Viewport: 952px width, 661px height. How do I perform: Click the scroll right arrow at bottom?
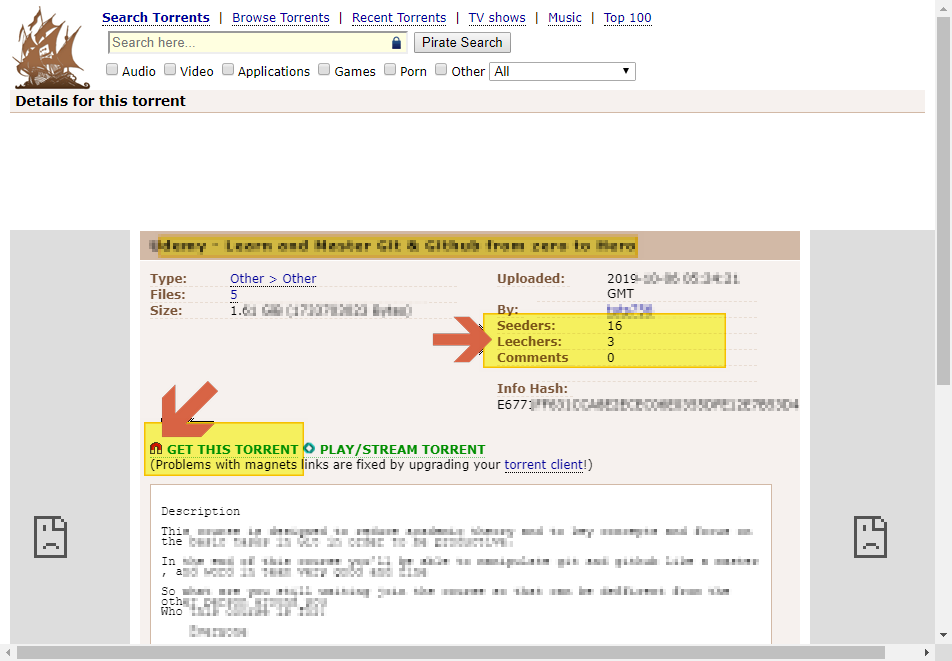926,653
